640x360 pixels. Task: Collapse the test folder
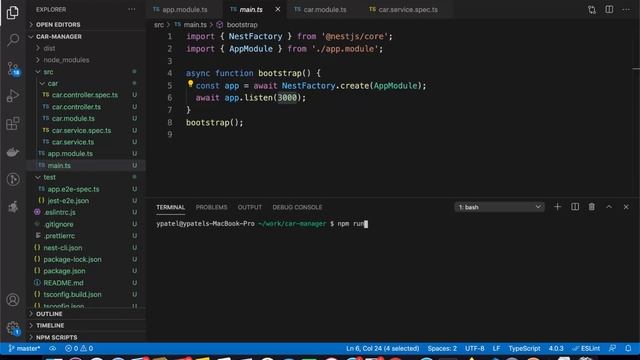86,177
